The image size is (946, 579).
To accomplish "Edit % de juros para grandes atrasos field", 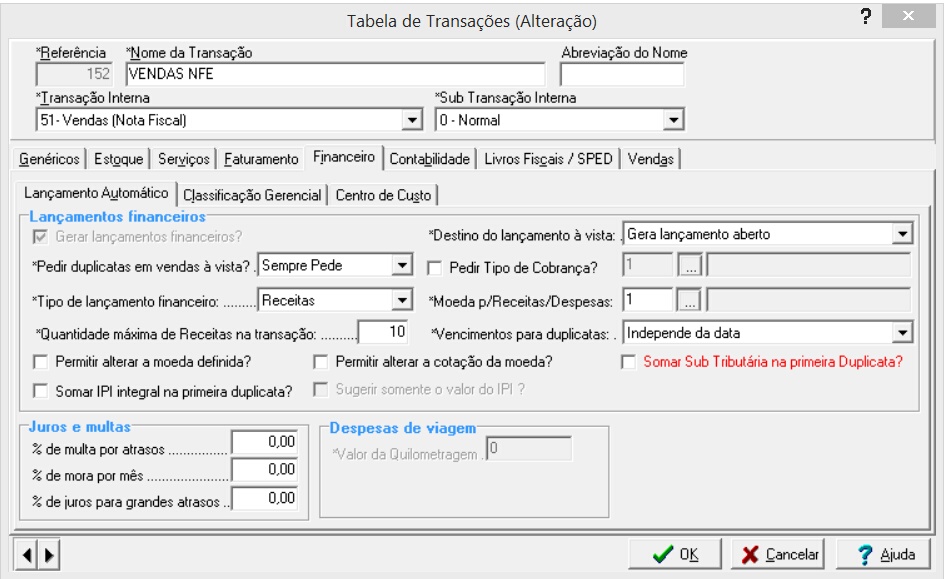I will tap(264, 498).
